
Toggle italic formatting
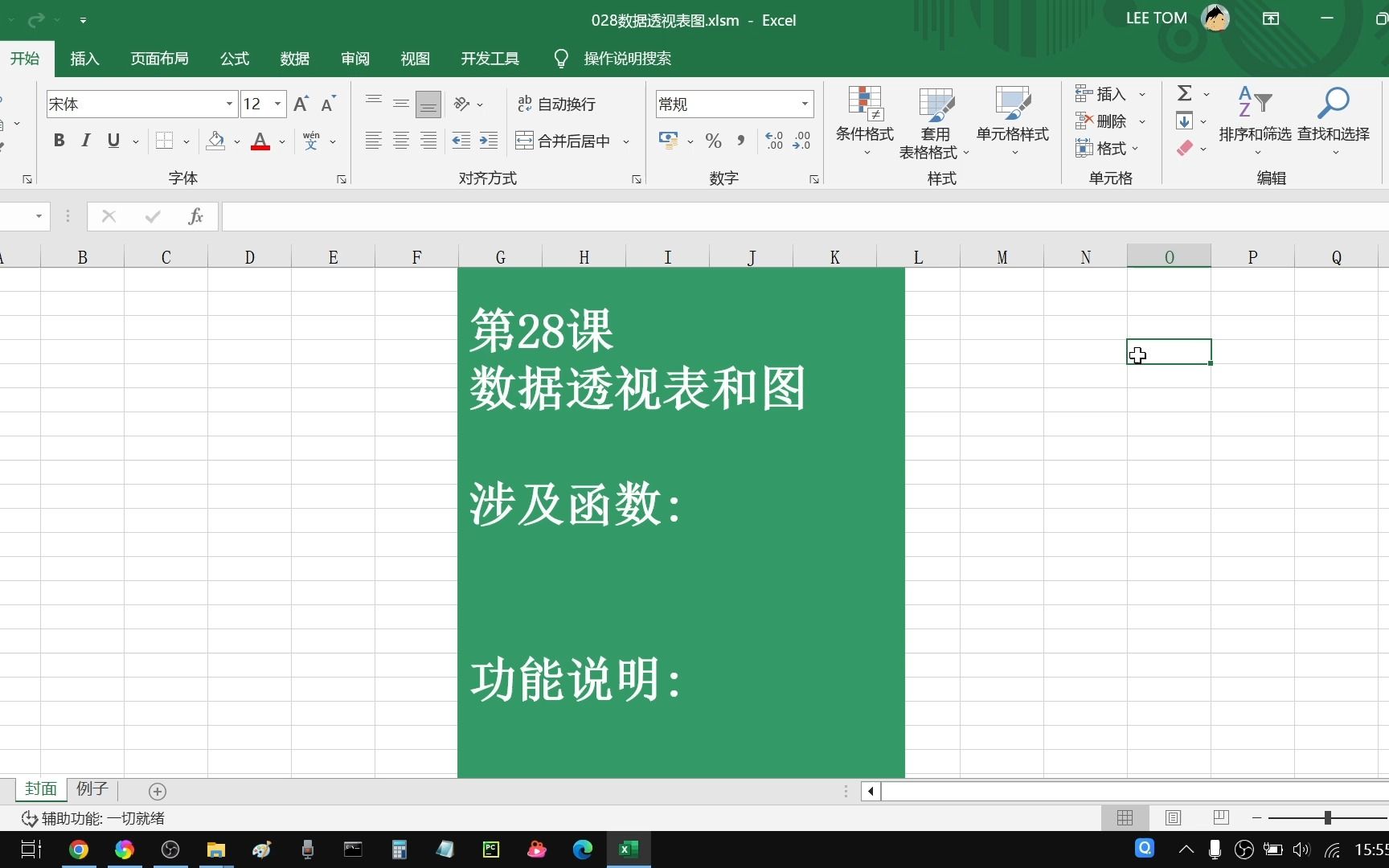point(85,140)
